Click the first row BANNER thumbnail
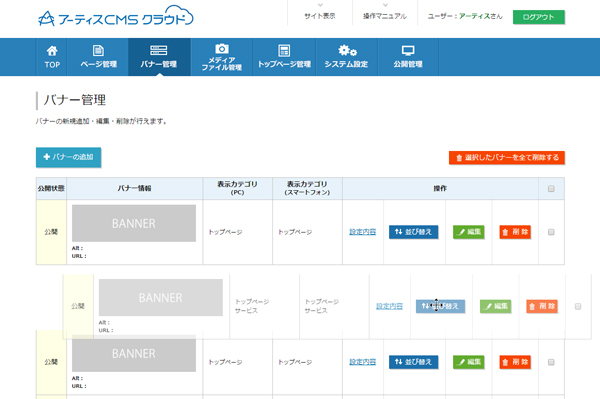This screenshot has width=600, height=399. tap(134, 223)
